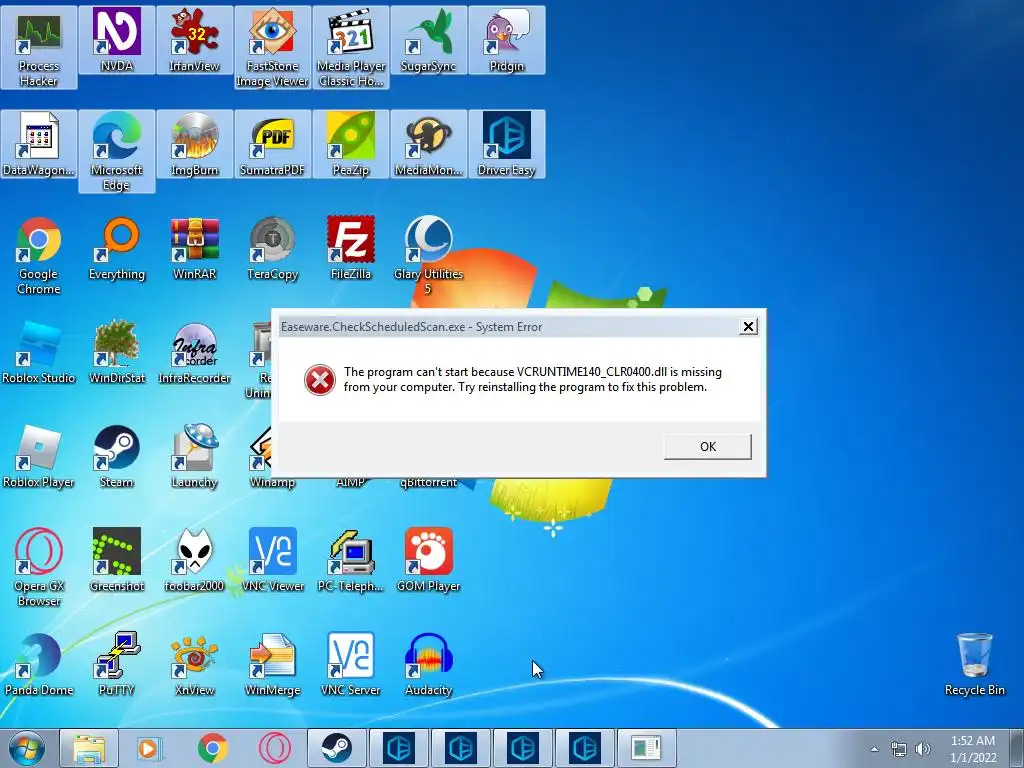The width and height of the screenshot is (1024, 768).
Task: Open foobar2000 desktop shortcut
Action: click(x=194, y=560)
